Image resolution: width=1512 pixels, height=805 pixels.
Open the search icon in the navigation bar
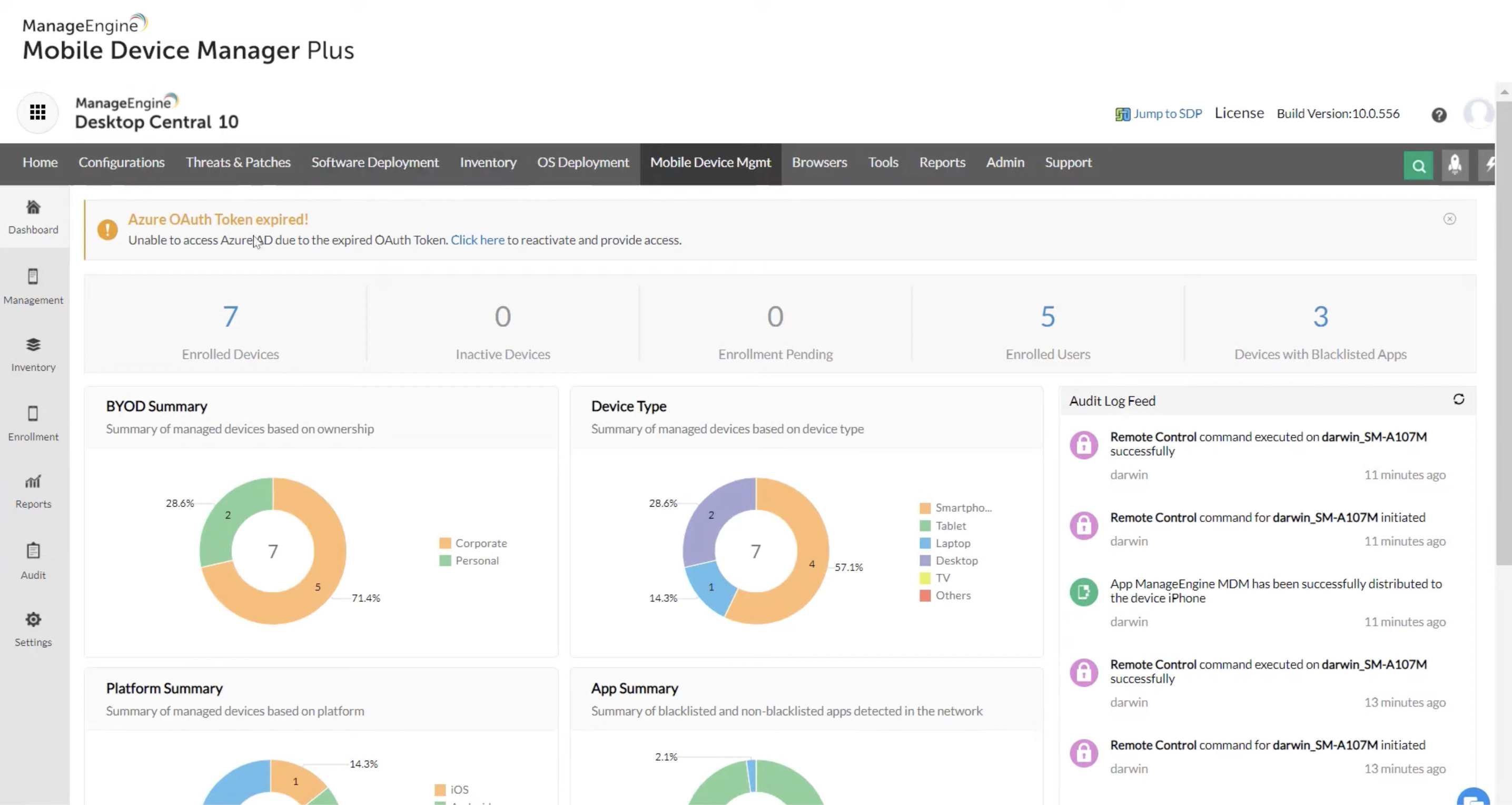[1419, 165]
